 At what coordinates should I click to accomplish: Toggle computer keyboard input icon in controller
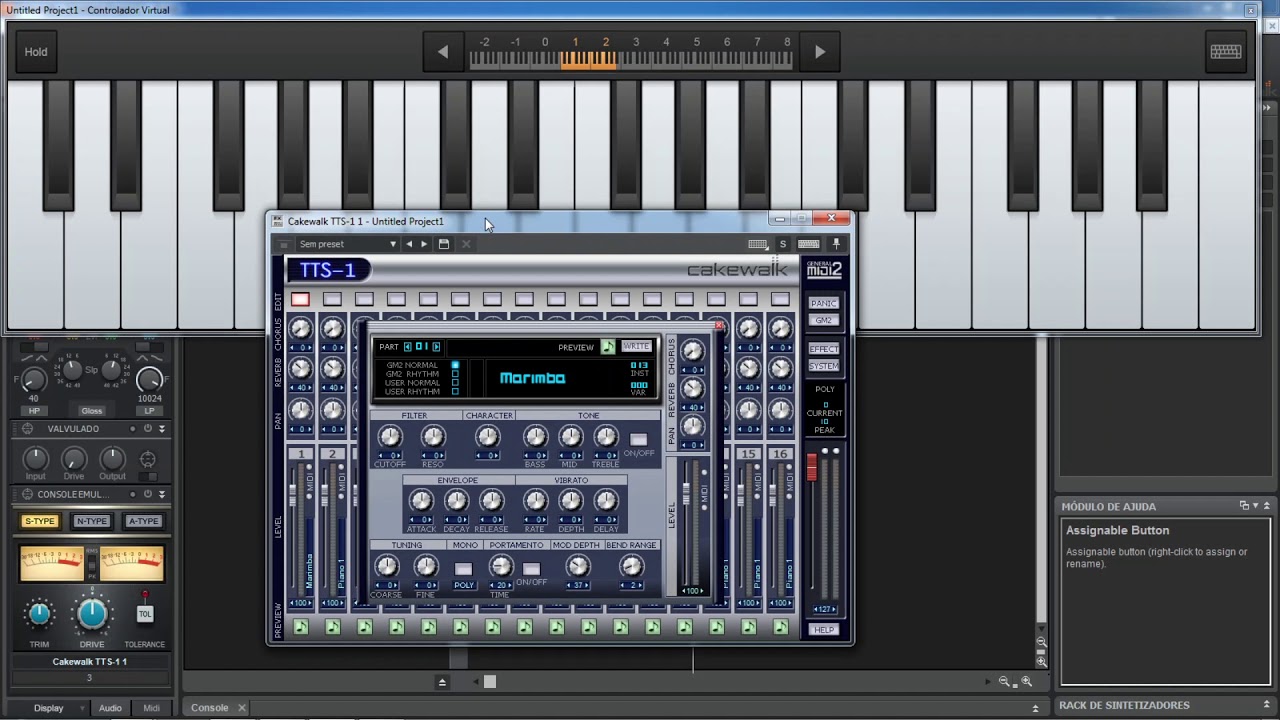coord(1226,52)
